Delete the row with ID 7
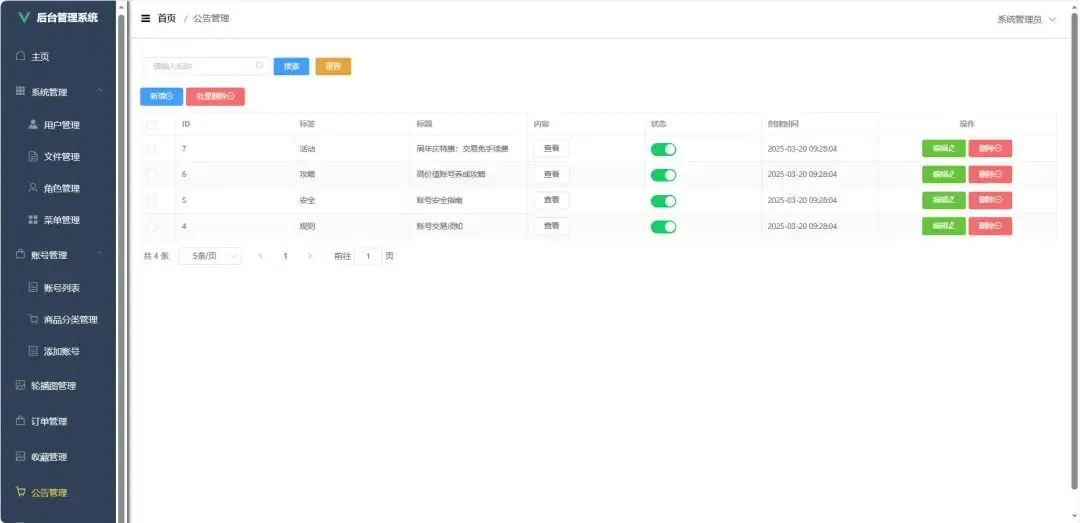Screen dimensions: 1080x523 [x=990, y=148]
